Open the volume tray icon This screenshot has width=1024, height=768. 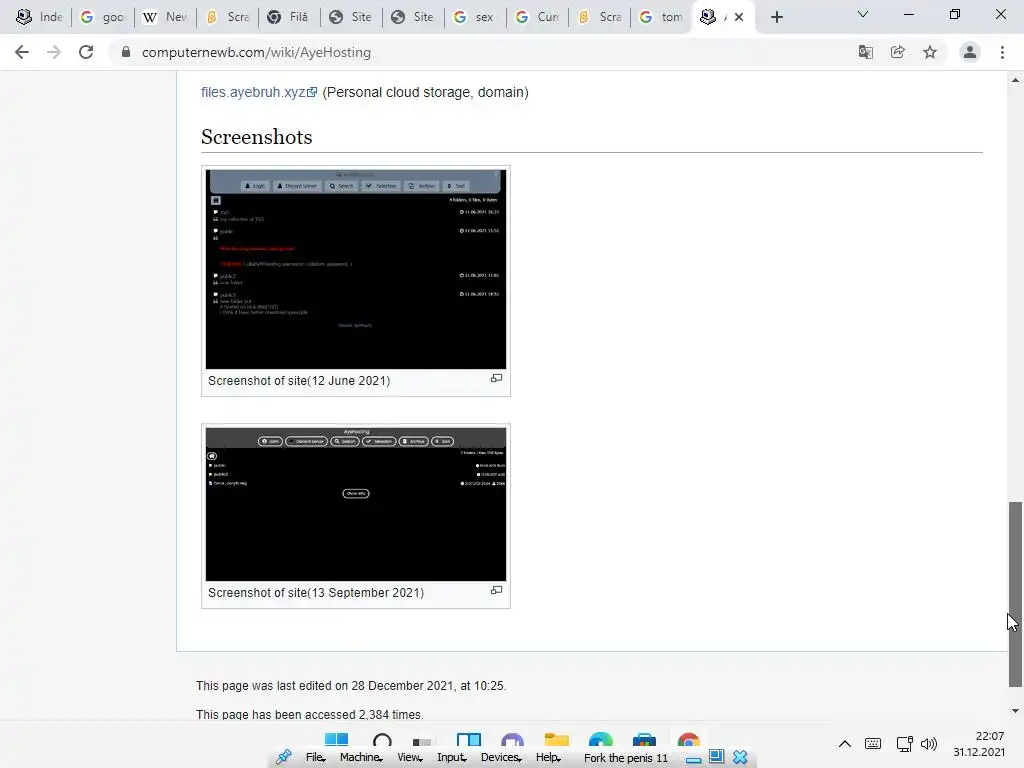pyautogui.click(x=929, y=744)
